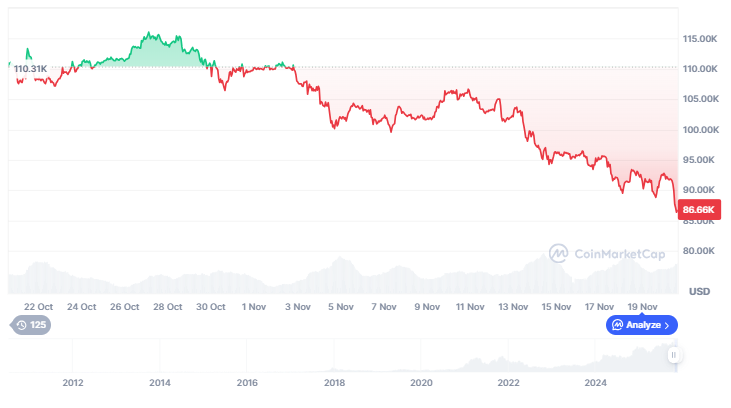The image size is (731, 408).
Task: Open the 125 history badge
Action: [31, 325]
